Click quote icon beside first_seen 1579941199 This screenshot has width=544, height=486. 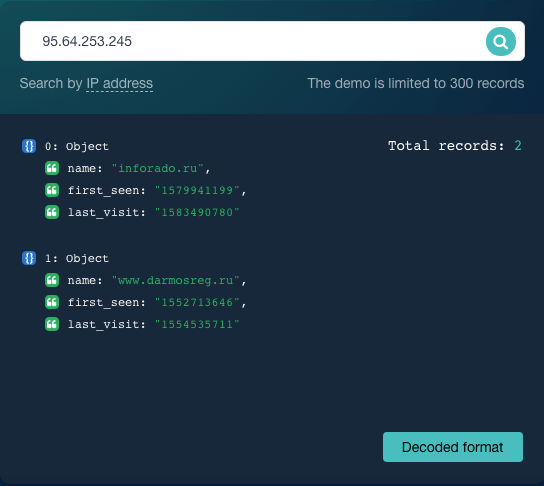click(52, 190)
